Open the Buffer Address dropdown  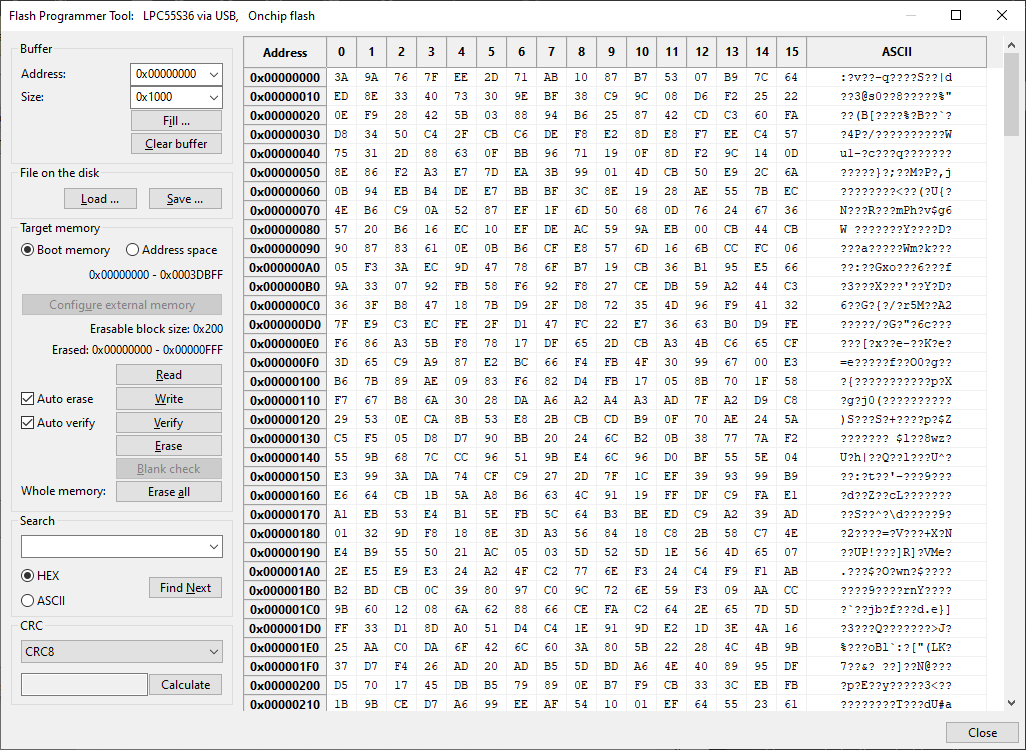pos(214,74)
